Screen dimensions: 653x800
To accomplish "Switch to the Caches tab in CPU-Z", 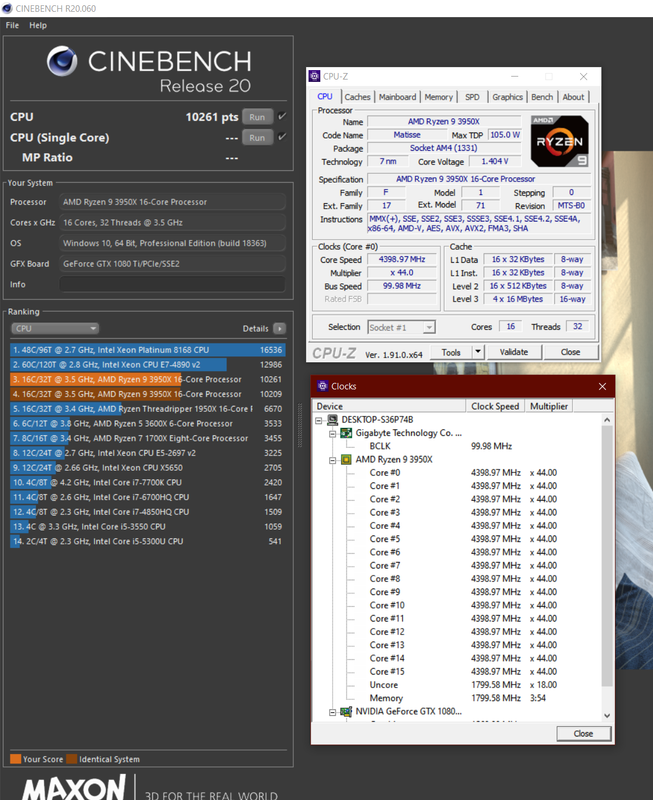I will point(357,97).
